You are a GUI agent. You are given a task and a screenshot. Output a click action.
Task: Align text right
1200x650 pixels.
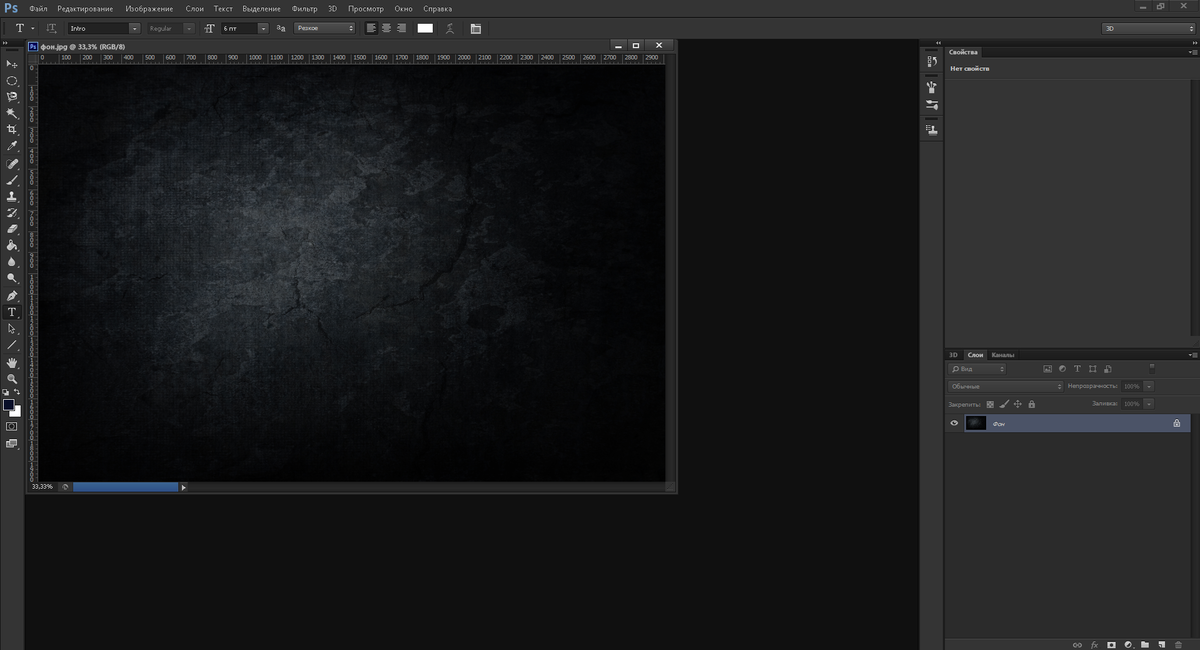tap(400, 28)
